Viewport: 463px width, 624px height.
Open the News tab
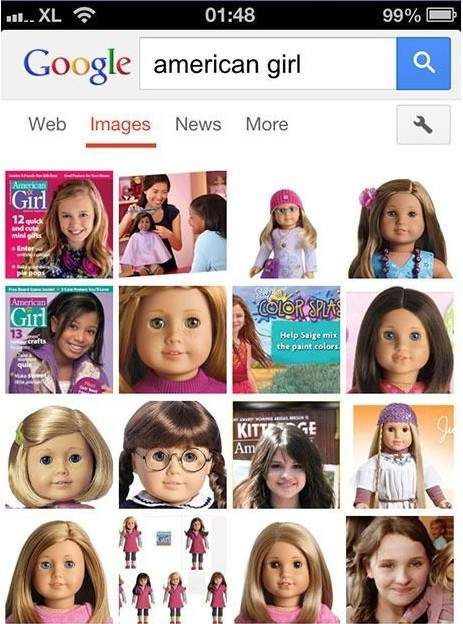[x=198, y=124]
